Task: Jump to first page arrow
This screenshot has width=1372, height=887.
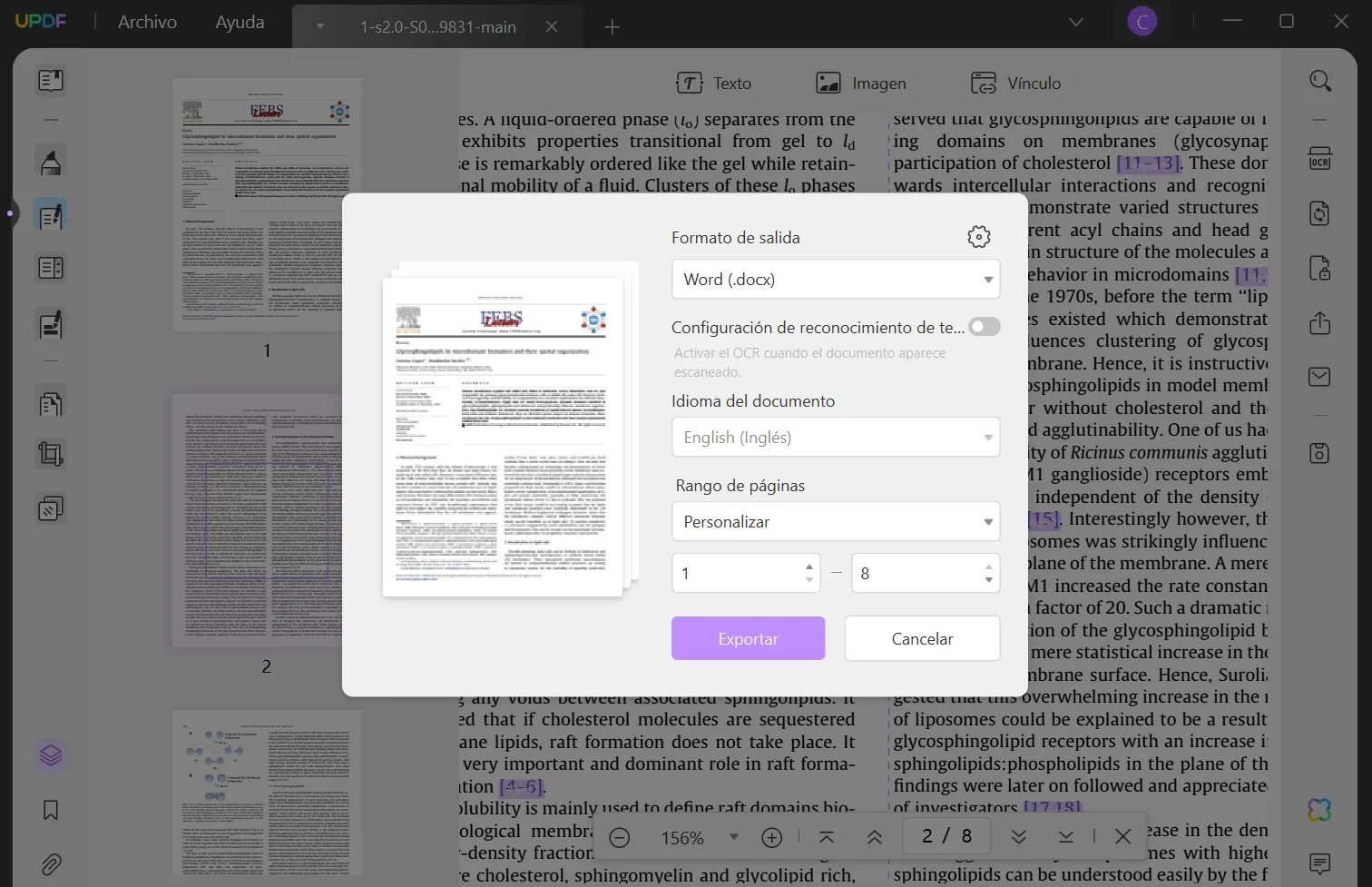Action: 827,836
